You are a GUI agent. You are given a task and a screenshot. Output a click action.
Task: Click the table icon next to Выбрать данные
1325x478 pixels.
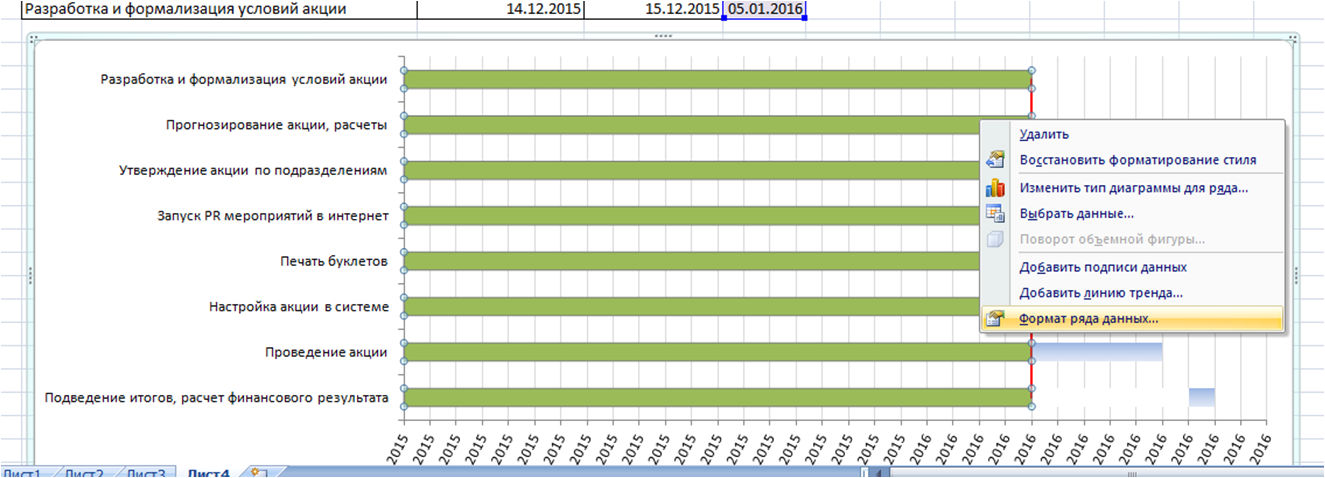(x=995, y=213)
